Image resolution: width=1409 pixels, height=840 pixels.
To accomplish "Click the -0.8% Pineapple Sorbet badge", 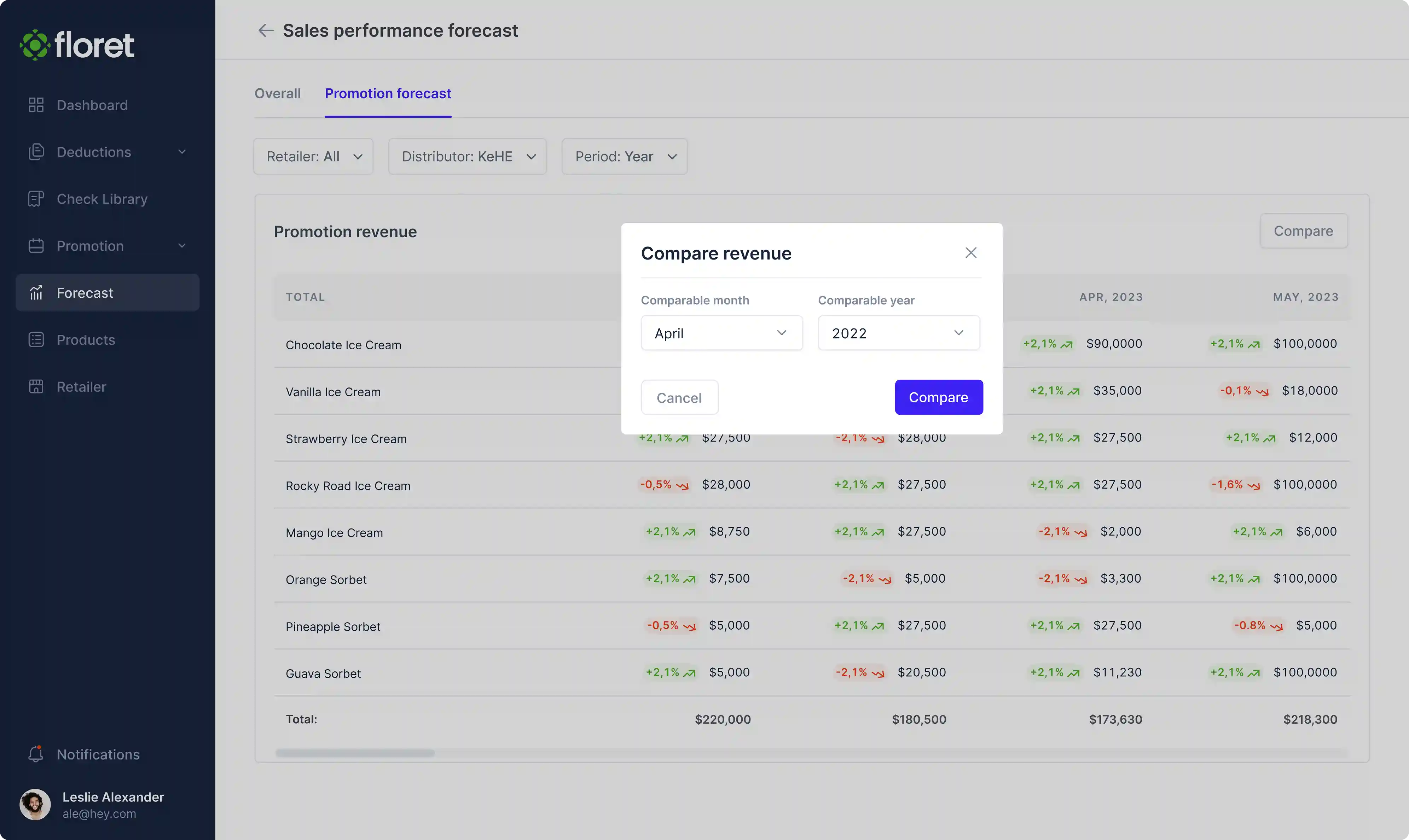I will [1258, 625].
